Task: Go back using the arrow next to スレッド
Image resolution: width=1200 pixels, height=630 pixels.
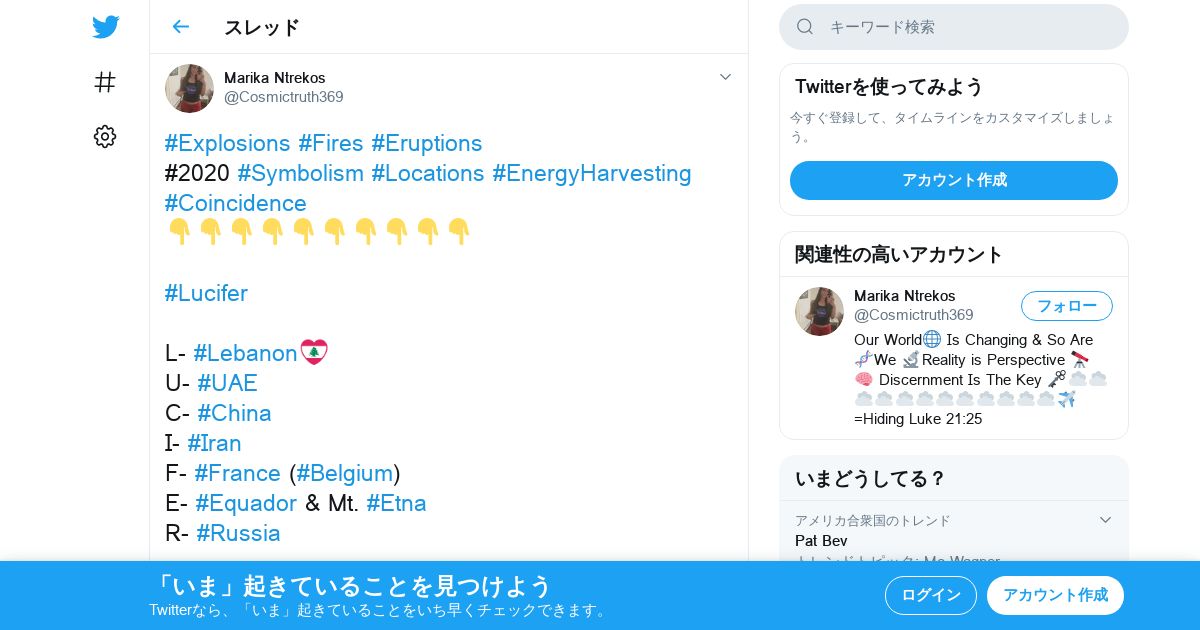Action: tap(180, 27)
